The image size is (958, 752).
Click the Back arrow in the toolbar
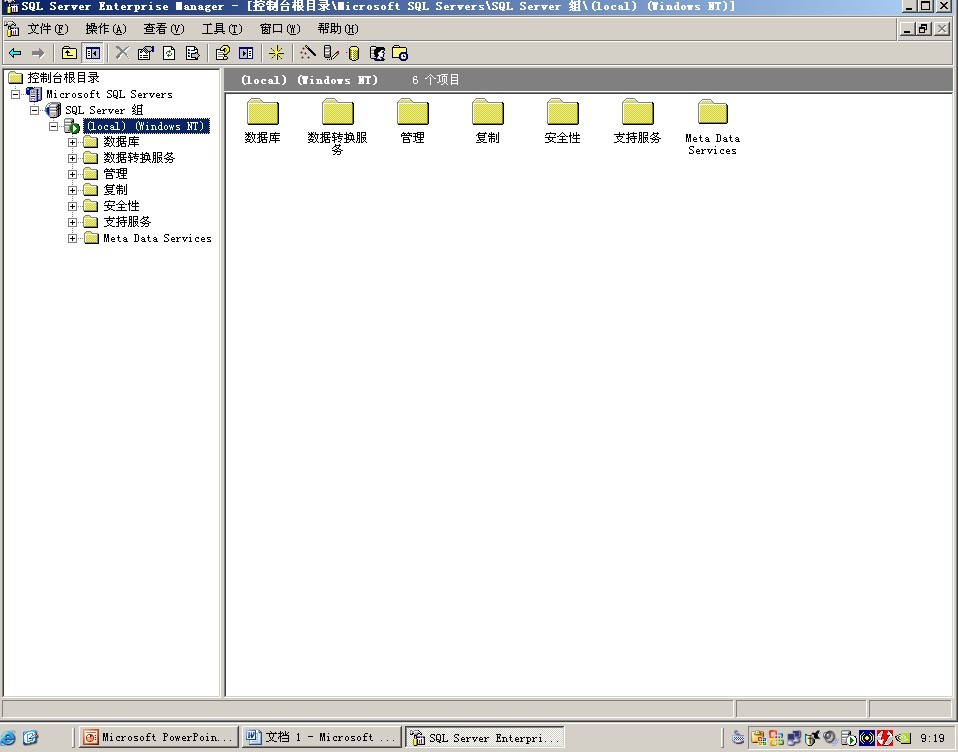click(x=15, y=53)
